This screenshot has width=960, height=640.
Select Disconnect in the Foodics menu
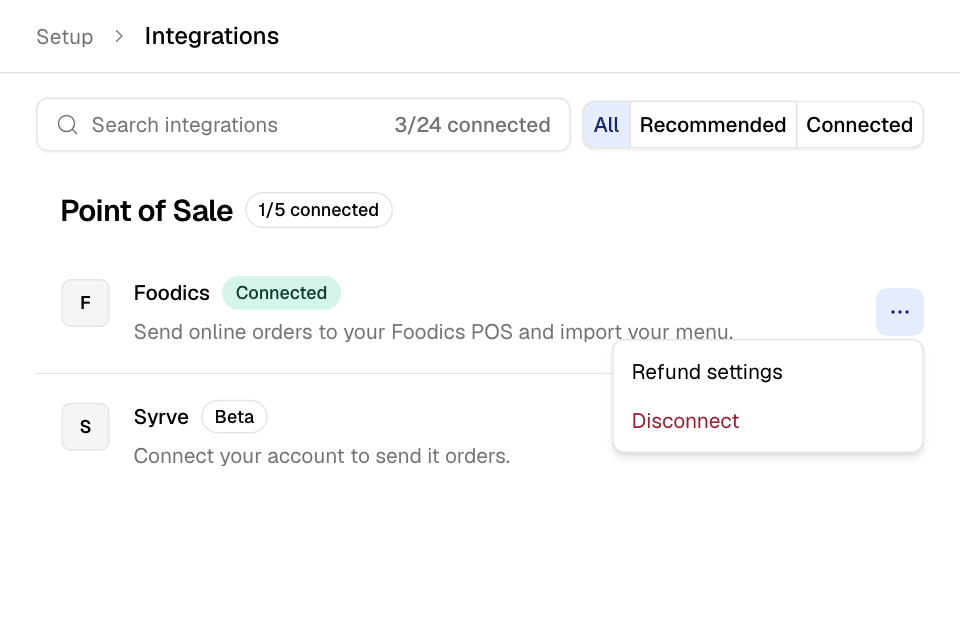[x=768, y=421]
